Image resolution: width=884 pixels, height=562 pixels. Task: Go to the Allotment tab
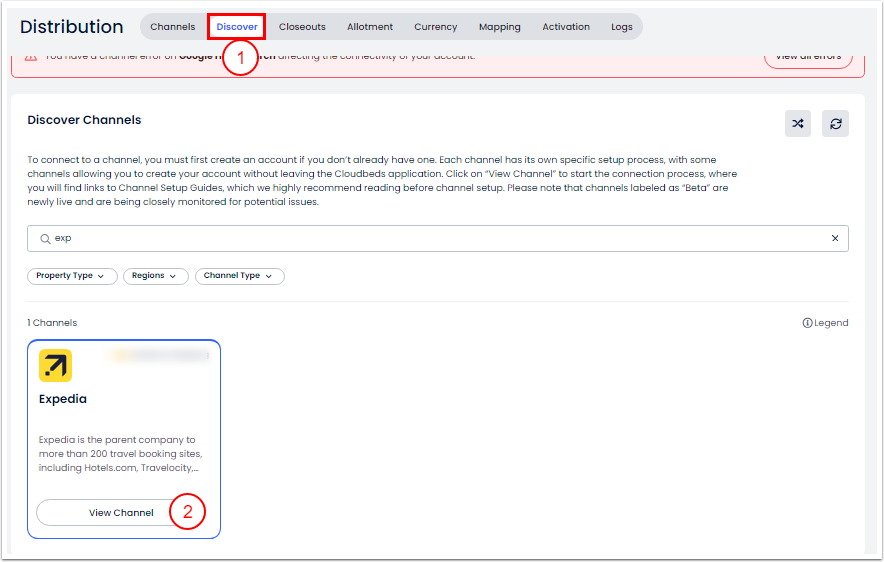coord(370,27)
